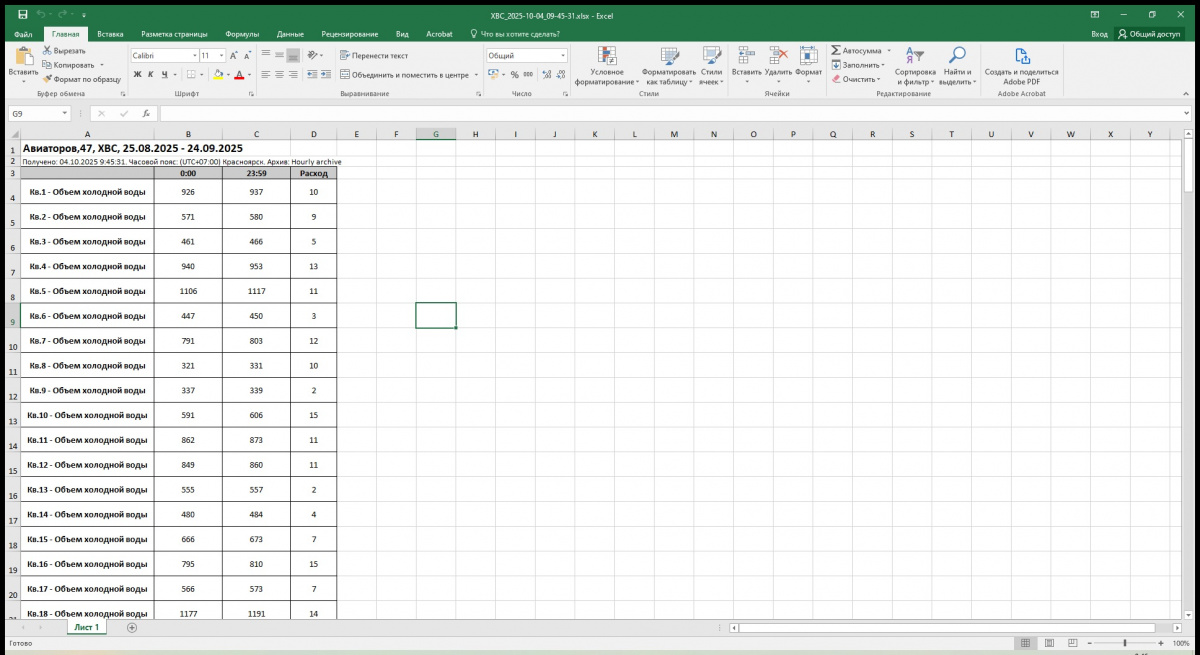Expand the AutoSum (Автосумма) dropdown arrow
The image size is (1200, 655).
(x=888, y=50)
